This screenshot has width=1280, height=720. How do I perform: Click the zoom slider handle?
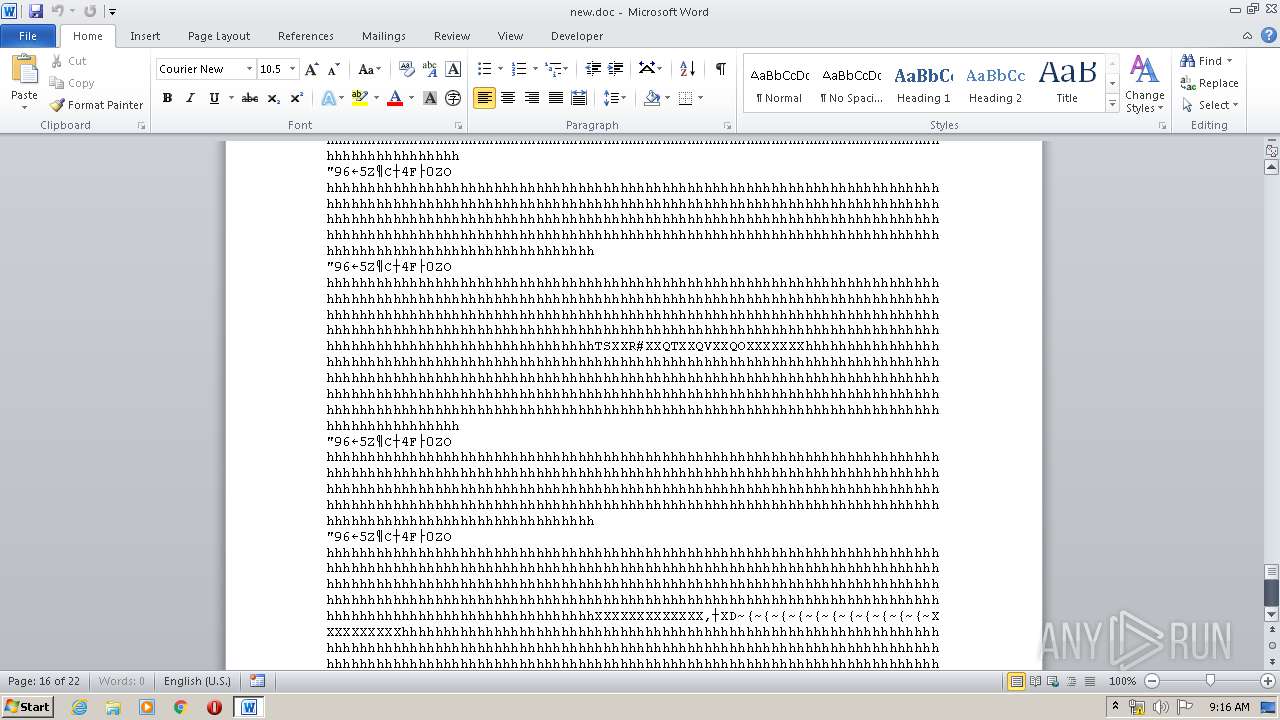point(1210,681)
